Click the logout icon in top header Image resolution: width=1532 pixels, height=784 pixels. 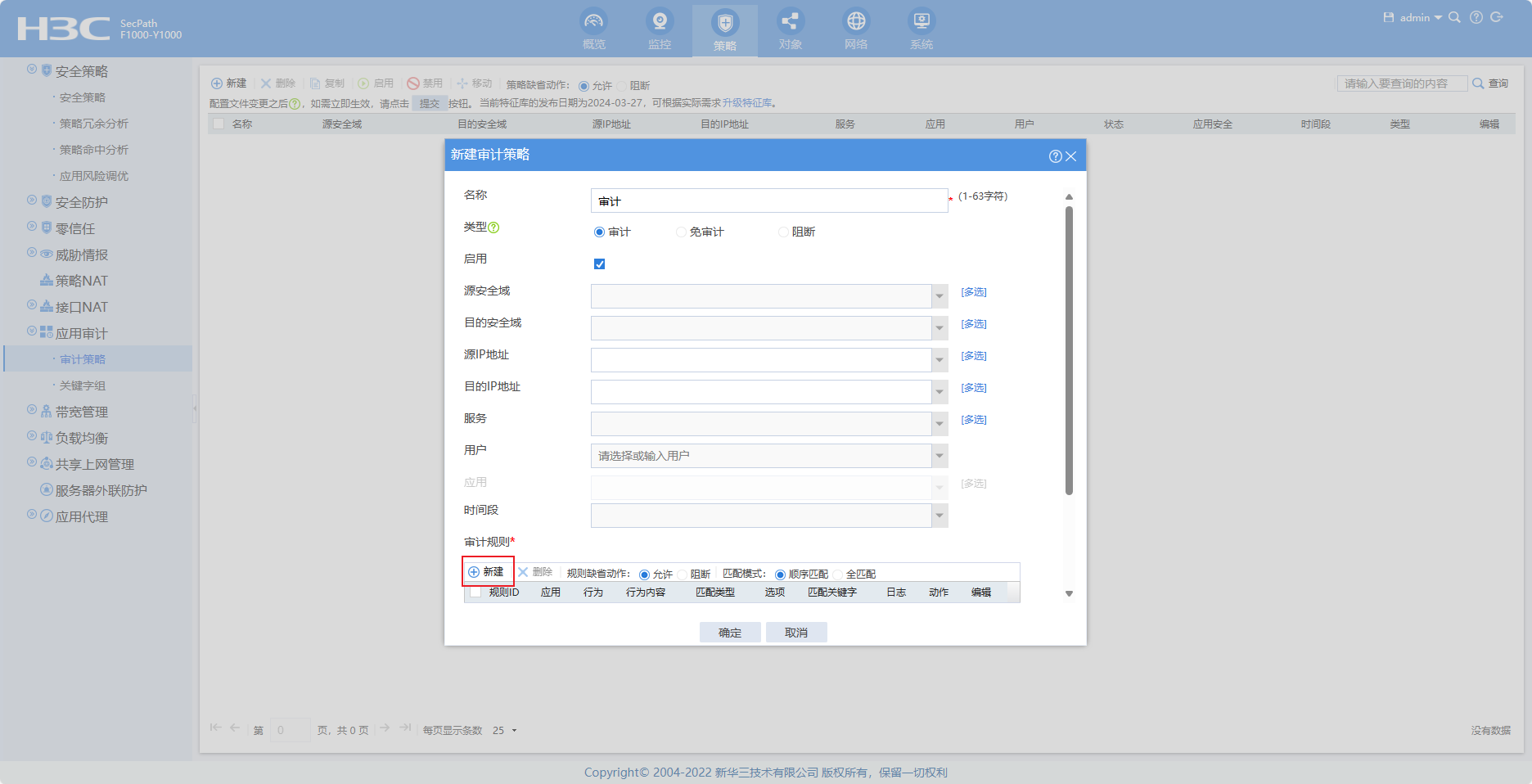point(1497,17)
